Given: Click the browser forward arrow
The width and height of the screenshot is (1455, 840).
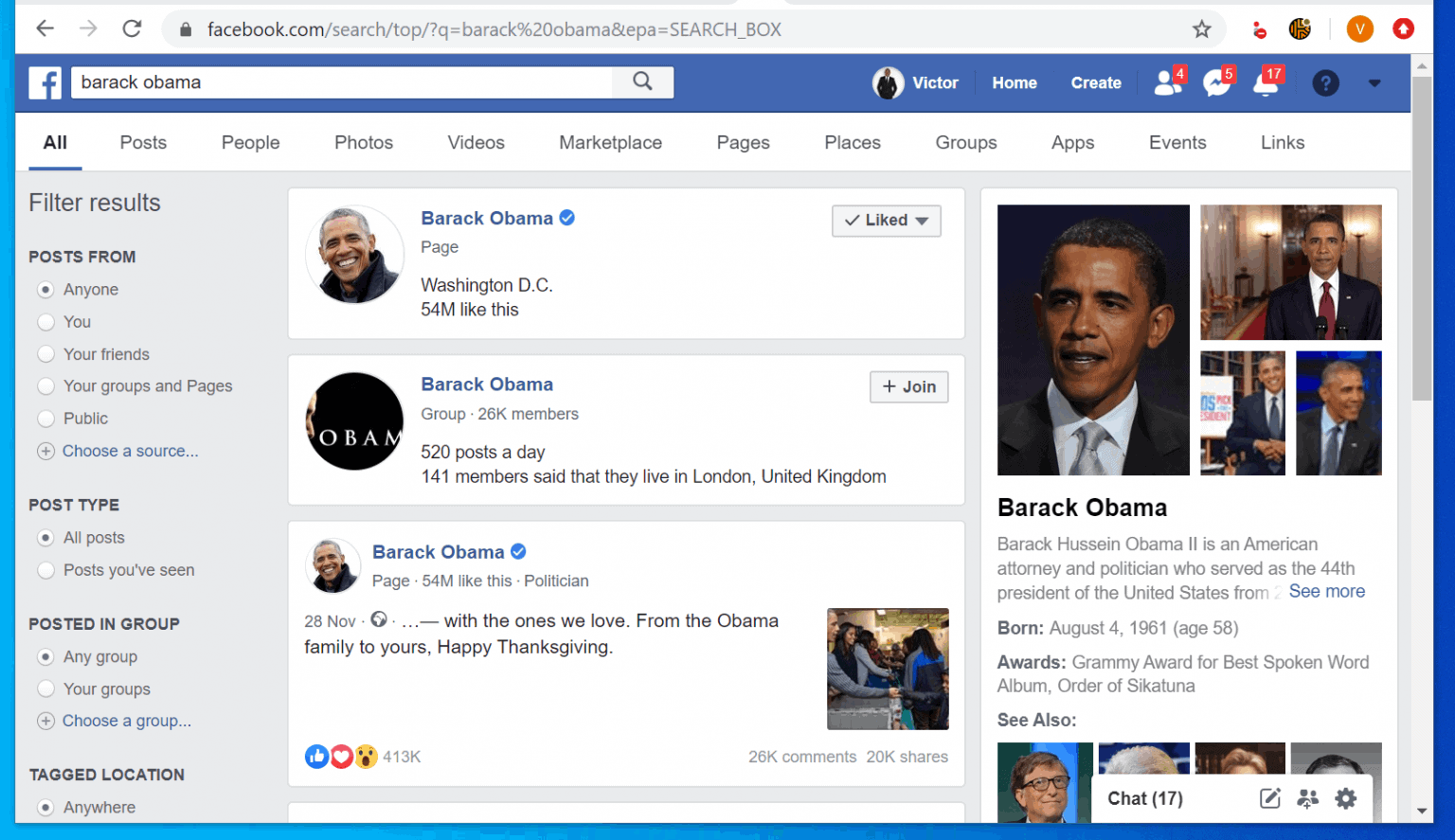Looking at the screenshot, I should click(88, 28).
